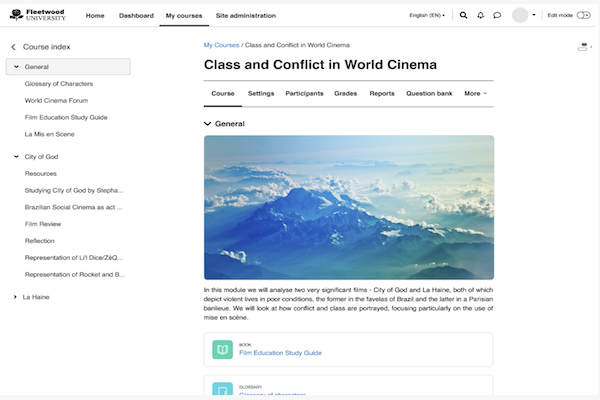Click the La Haine section label

pos(36,297)
